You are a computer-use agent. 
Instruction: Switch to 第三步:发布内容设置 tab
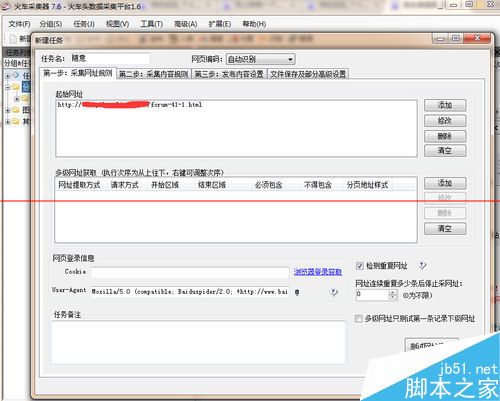point(229,74)
